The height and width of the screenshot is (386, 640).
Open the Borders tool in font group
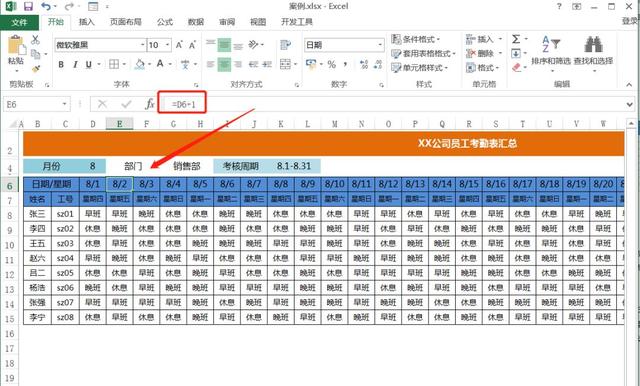click(x=114, y=64)
